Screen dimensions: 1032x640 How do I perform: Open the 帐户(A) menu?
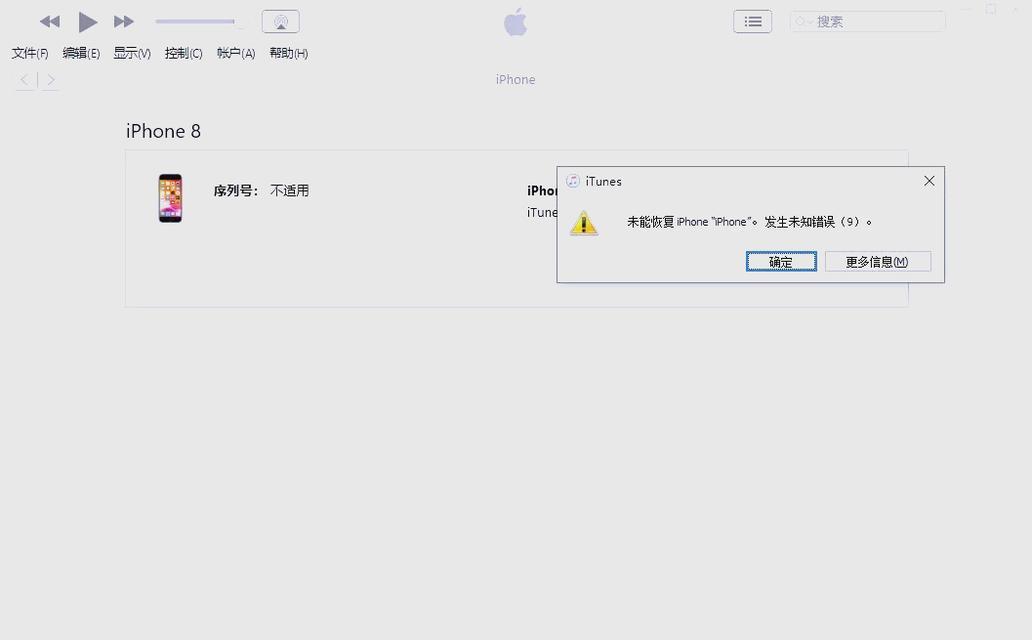[236, 53]
